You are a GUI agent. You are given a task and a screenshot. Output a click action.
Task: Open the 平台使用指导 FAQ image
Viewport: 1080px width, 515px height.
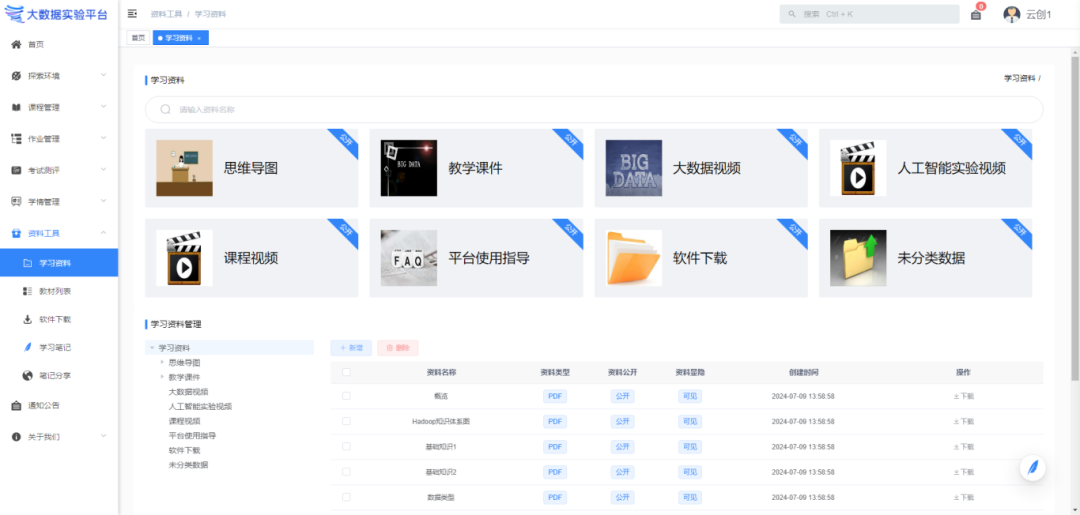408,258
